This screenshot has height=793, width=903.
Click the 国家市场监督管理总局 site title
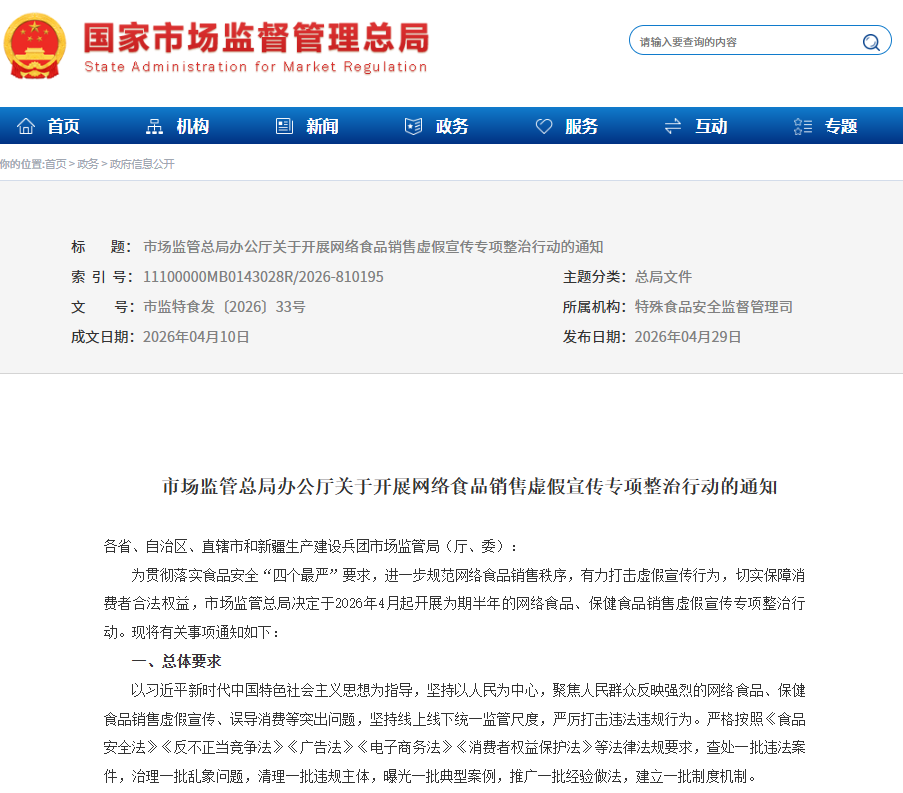pyautogui.click(x=256, y=37)
